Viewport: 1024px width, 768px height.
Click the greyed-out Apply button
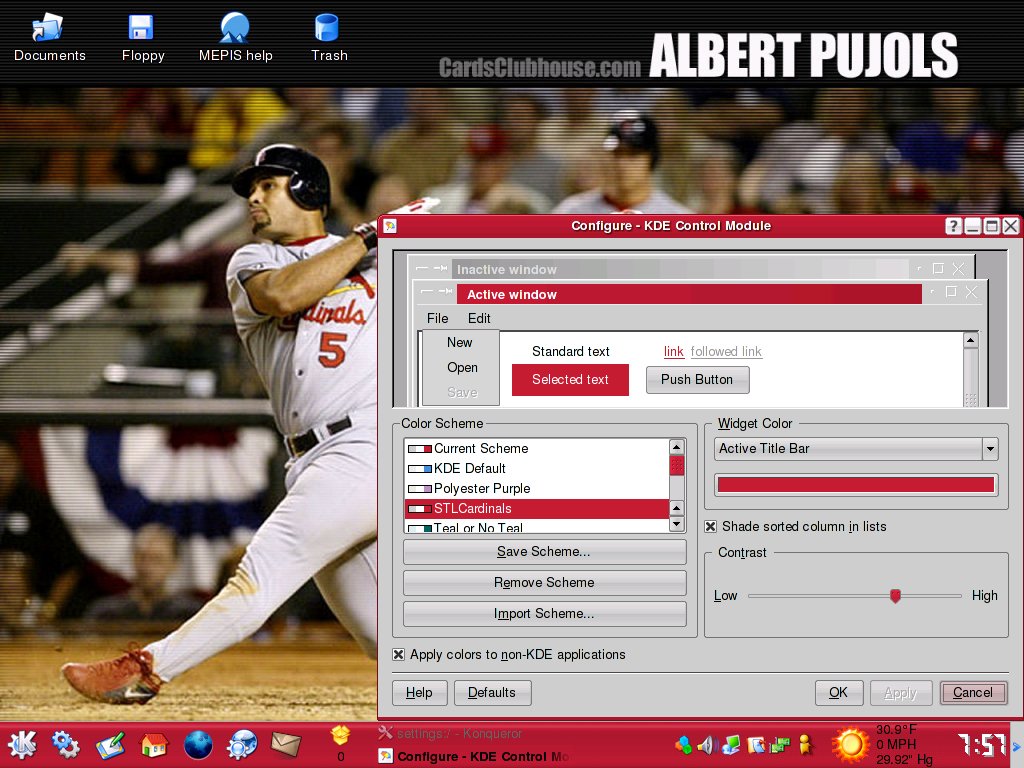[901, 693]
